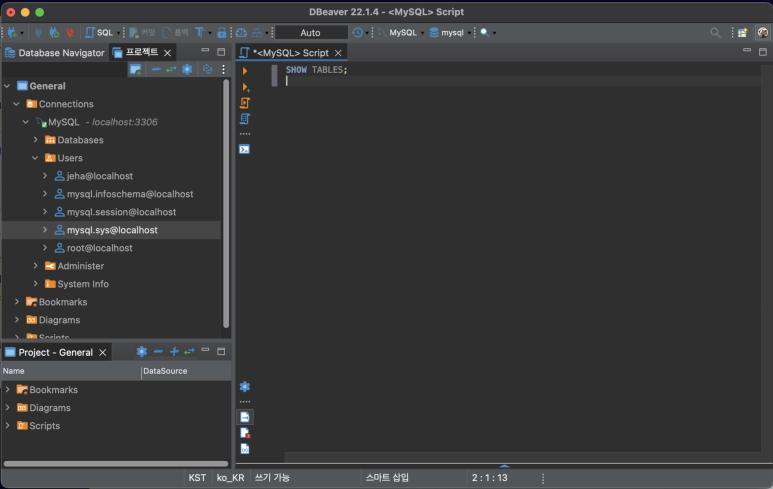Screen dimensions: 773x489
Task: Expand the Databases folder
Action: pos(35,140)
